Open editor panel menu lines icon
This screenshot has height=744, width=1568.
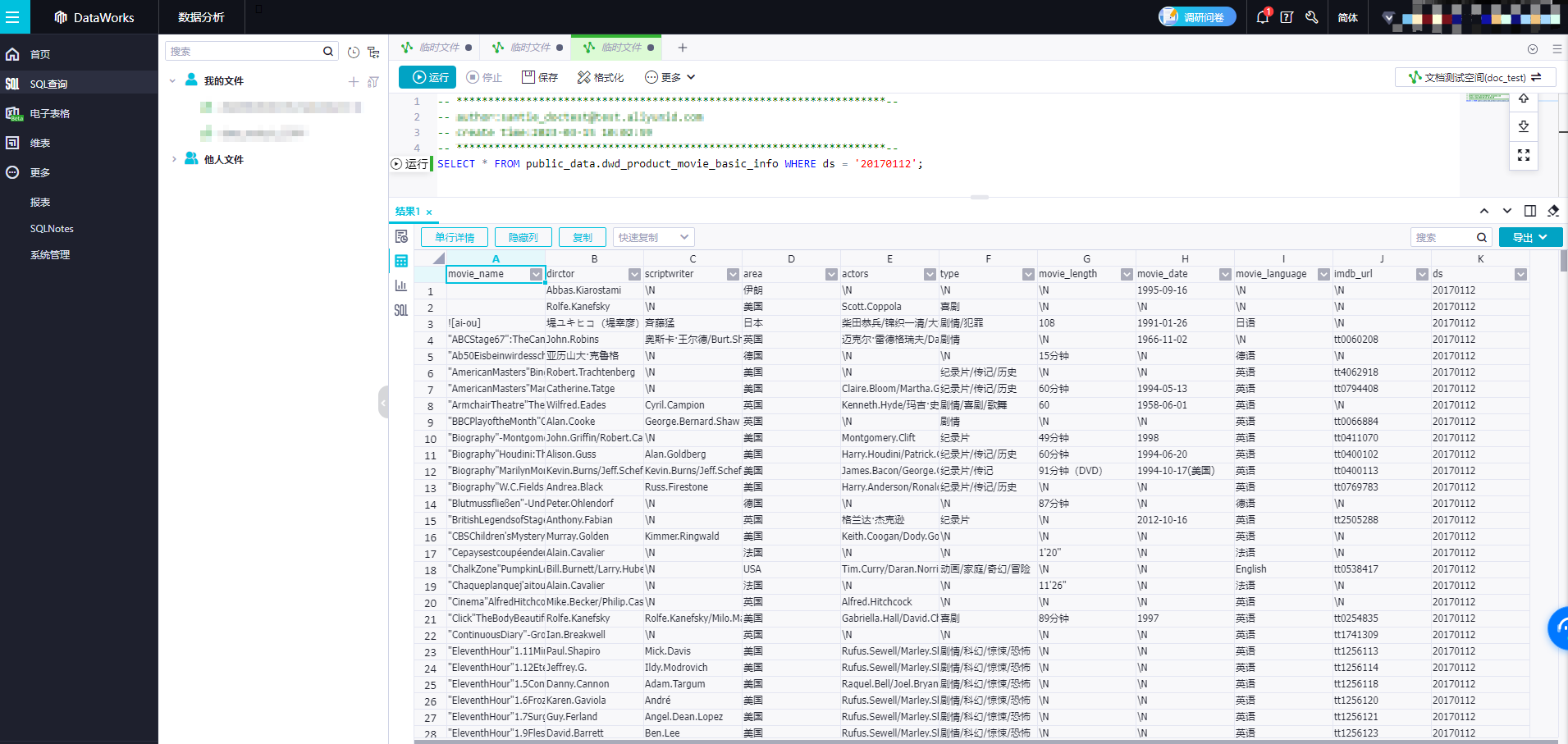(1557, 49)
